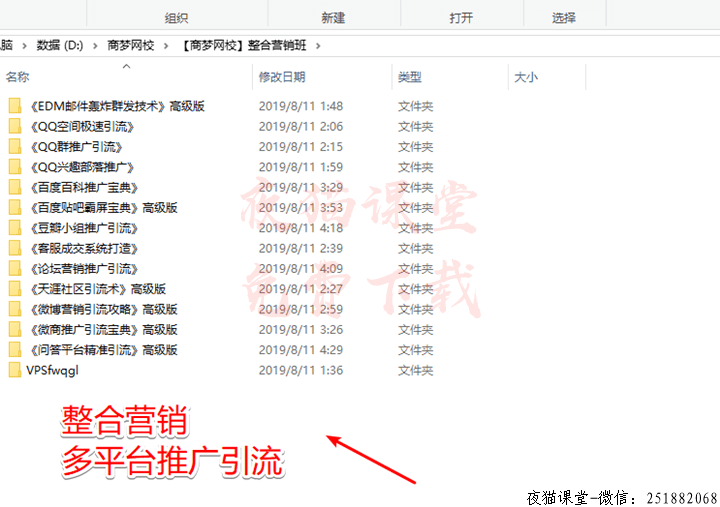This screenshot has width=720, height=507.
Task: Click date 2019/8/11 2:06 cell
Action: (x=301, y=126)
